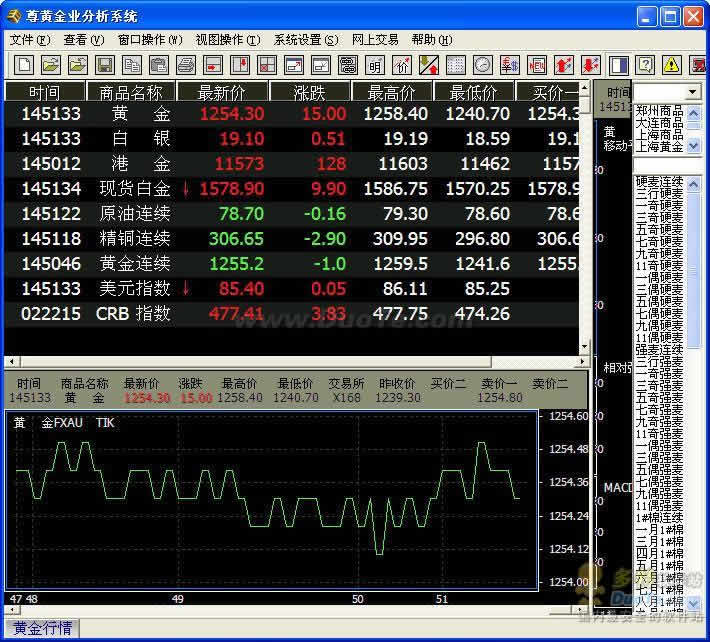
Task: Click the open-folder icon beside the blank page icon
Action: click(x=51, y=66)
